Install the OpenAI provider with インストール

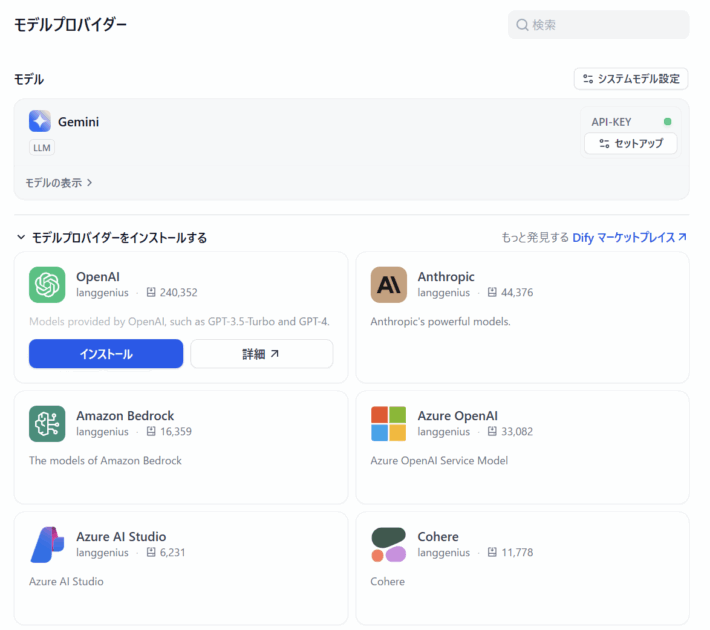tap(106, 354)
